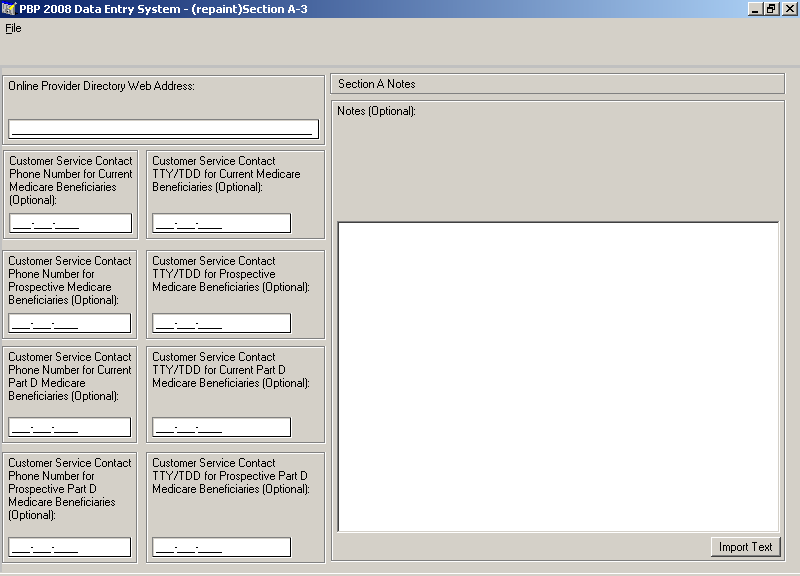Click TTY/TDD for Prospective Part D field
This screenshot has height=576, width=800.
(221, 547)
